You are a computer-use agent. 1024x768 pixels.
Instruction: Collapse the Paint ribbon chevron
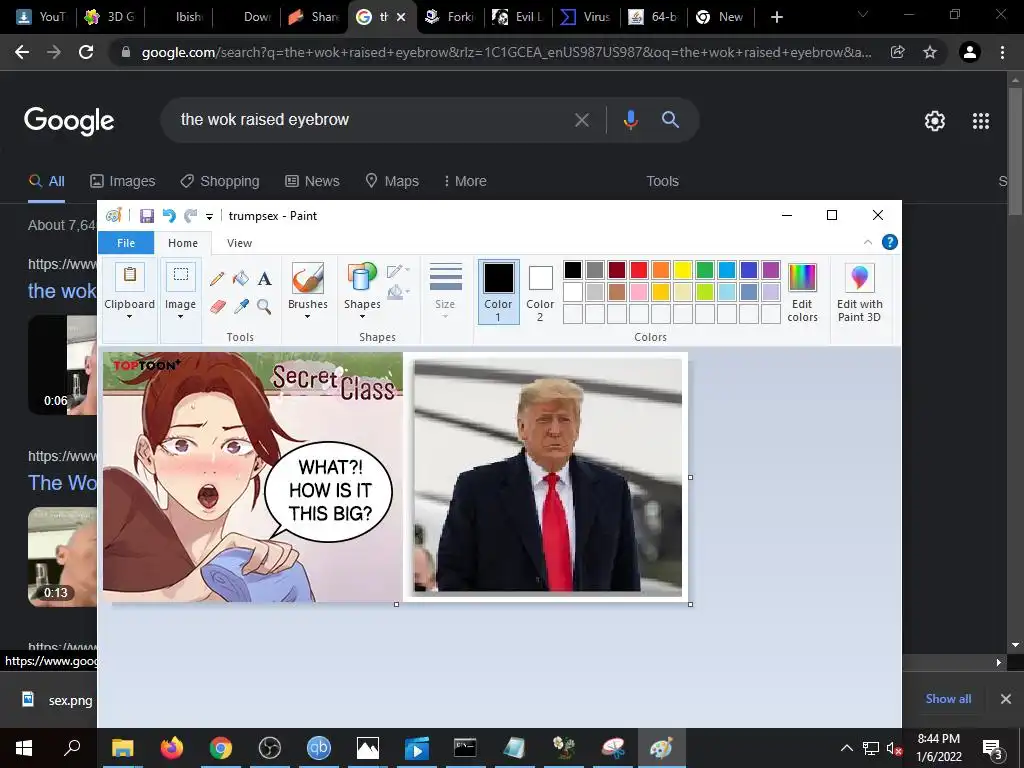point(868,242)
